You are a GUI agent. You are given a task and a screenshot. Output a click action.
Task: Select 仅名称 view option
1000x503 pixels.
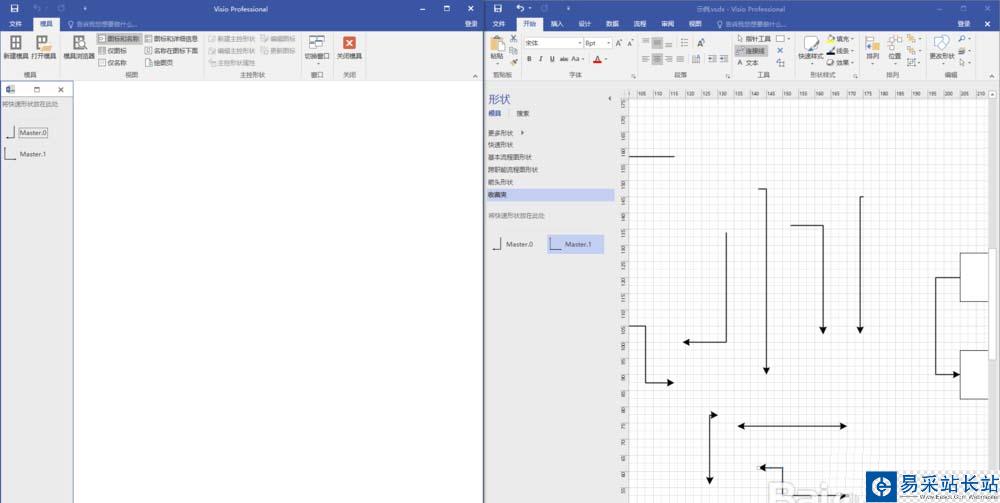tap(113, 62)
